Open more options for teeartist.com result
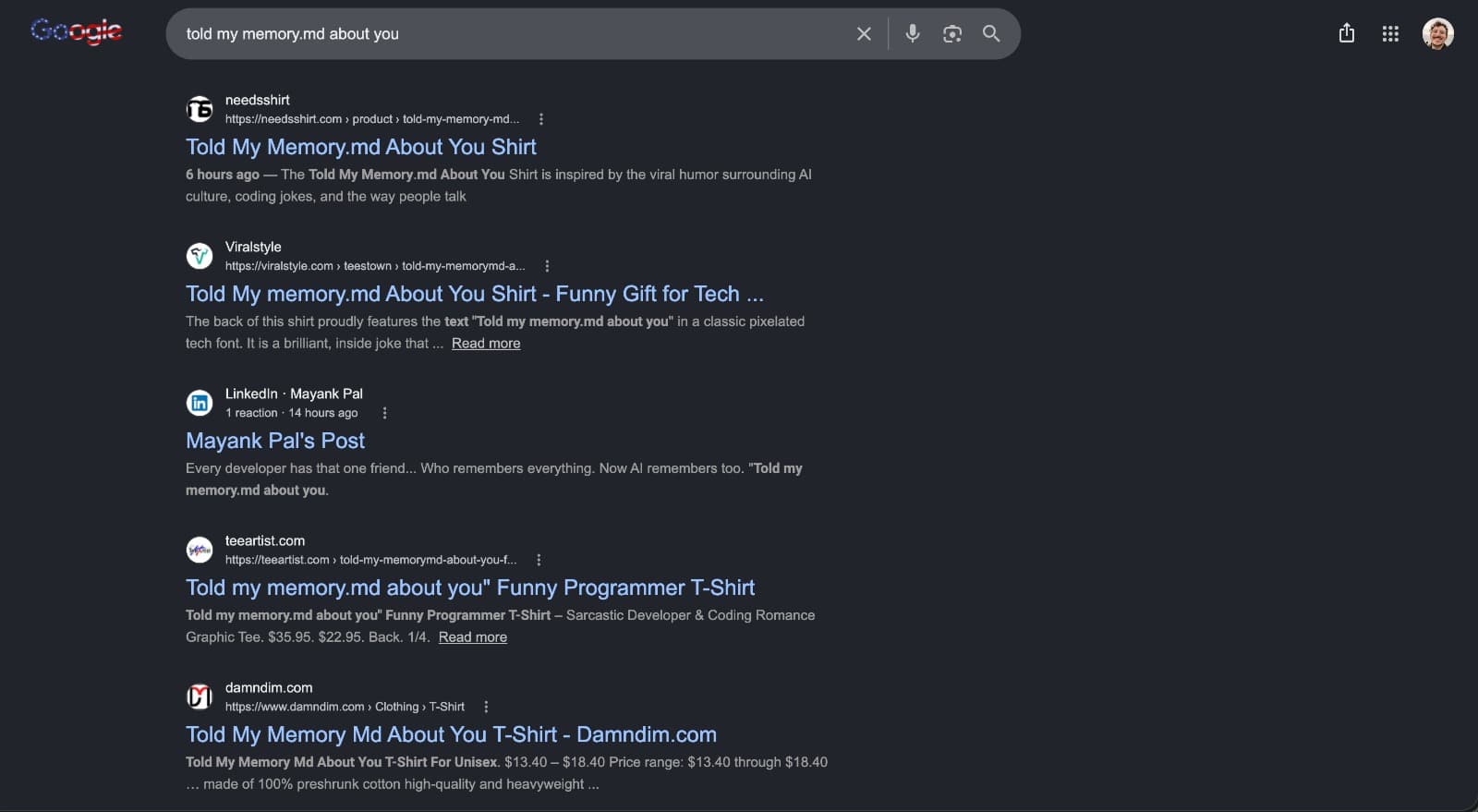 539,560
